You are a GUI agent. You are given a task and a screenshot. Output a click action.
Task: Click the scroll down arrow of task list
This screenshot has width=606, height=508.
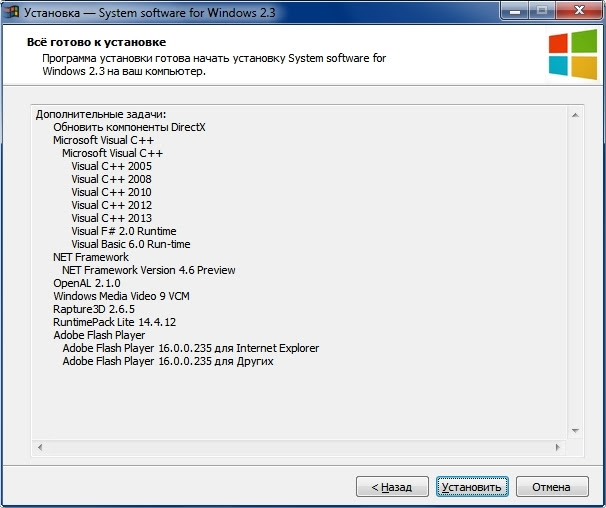(575, 431)
